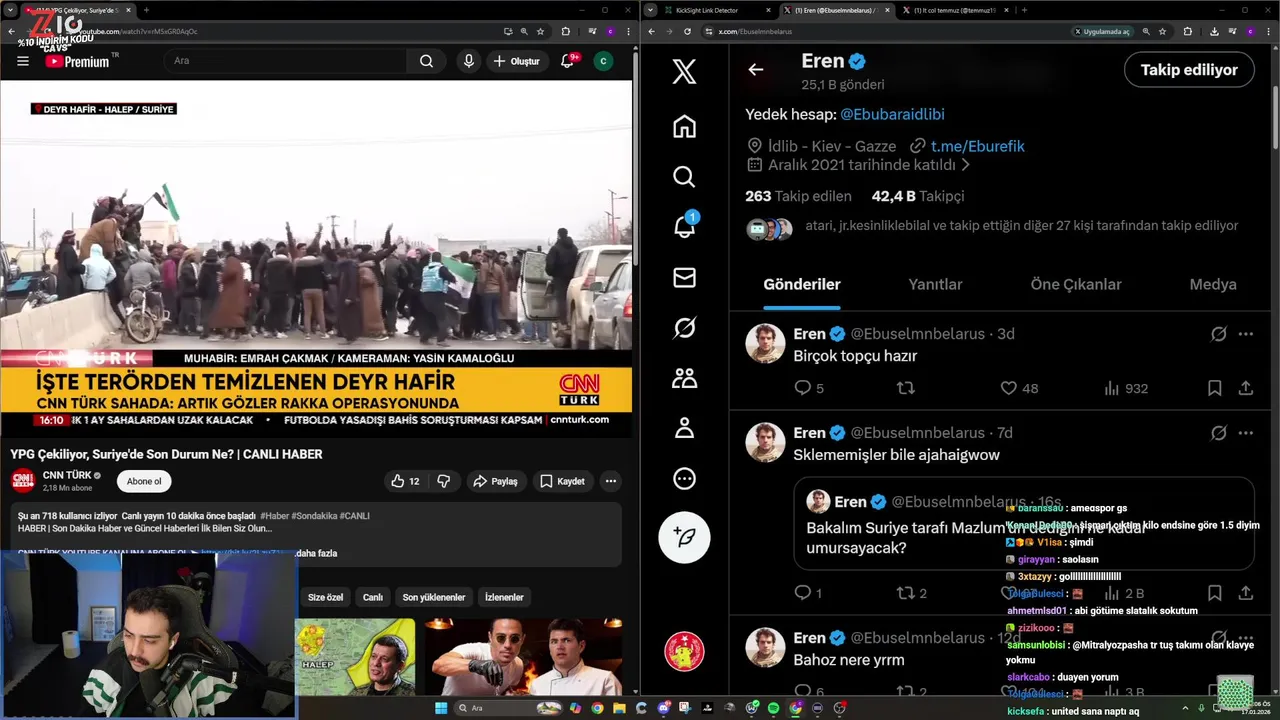Open X notifications bell in sidebar
The width and height of the screenshot is (1280, 720).
point(684,227)
